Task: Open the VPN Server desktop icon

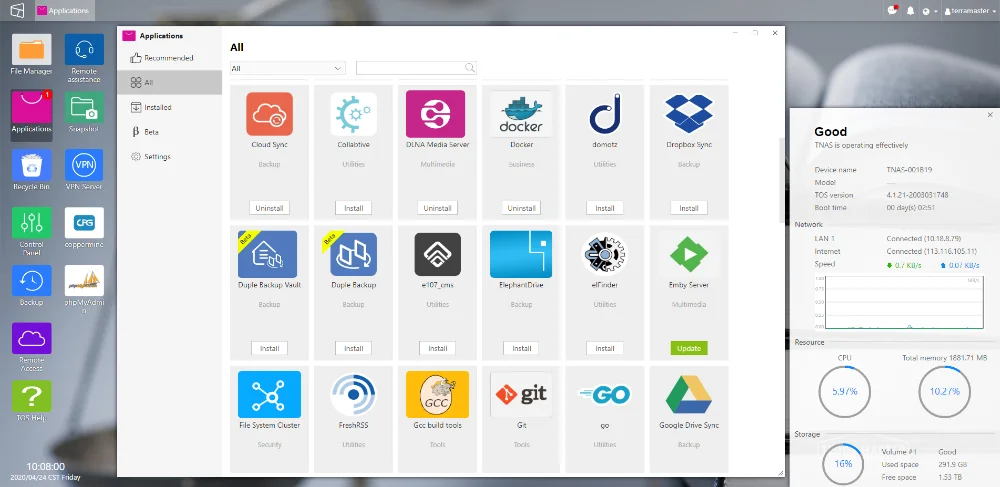Action: [x=84, y=165]
